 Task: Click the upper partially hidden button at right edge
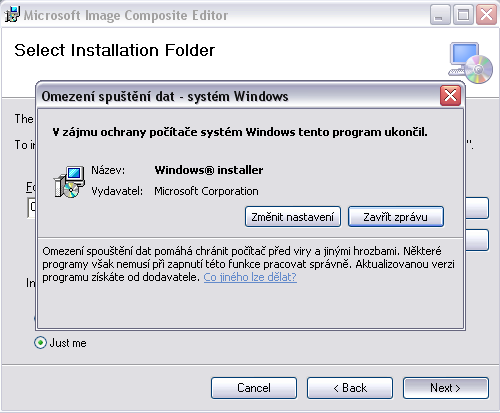[x=477, y=208]
